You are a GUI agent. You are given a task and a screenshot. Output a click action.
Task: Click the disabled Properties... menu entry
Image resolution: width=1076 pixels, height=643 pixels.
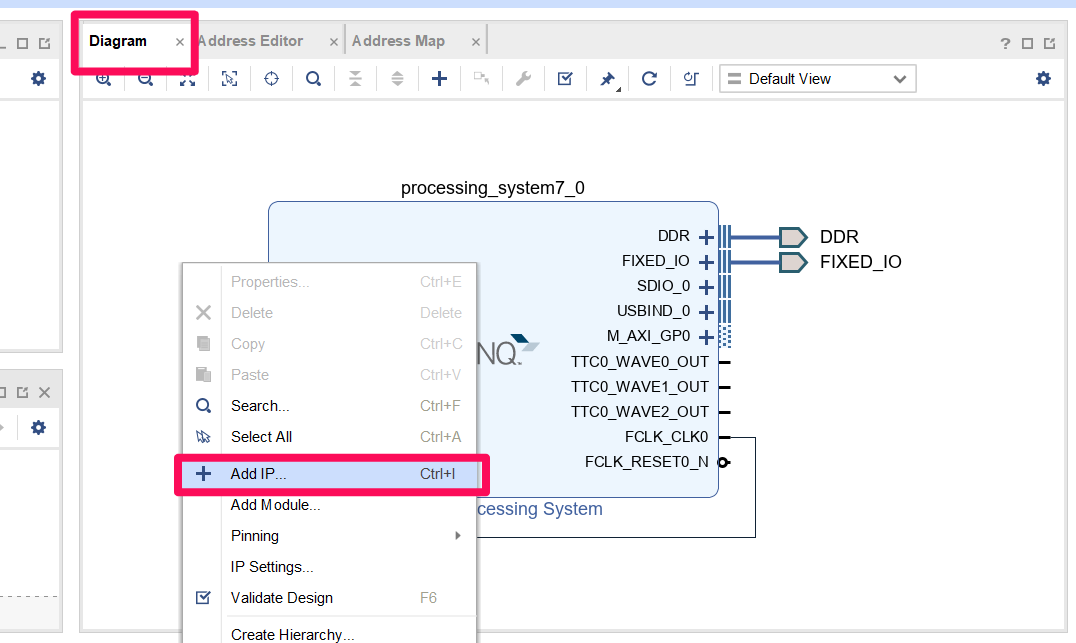click(x=330, y=282)
